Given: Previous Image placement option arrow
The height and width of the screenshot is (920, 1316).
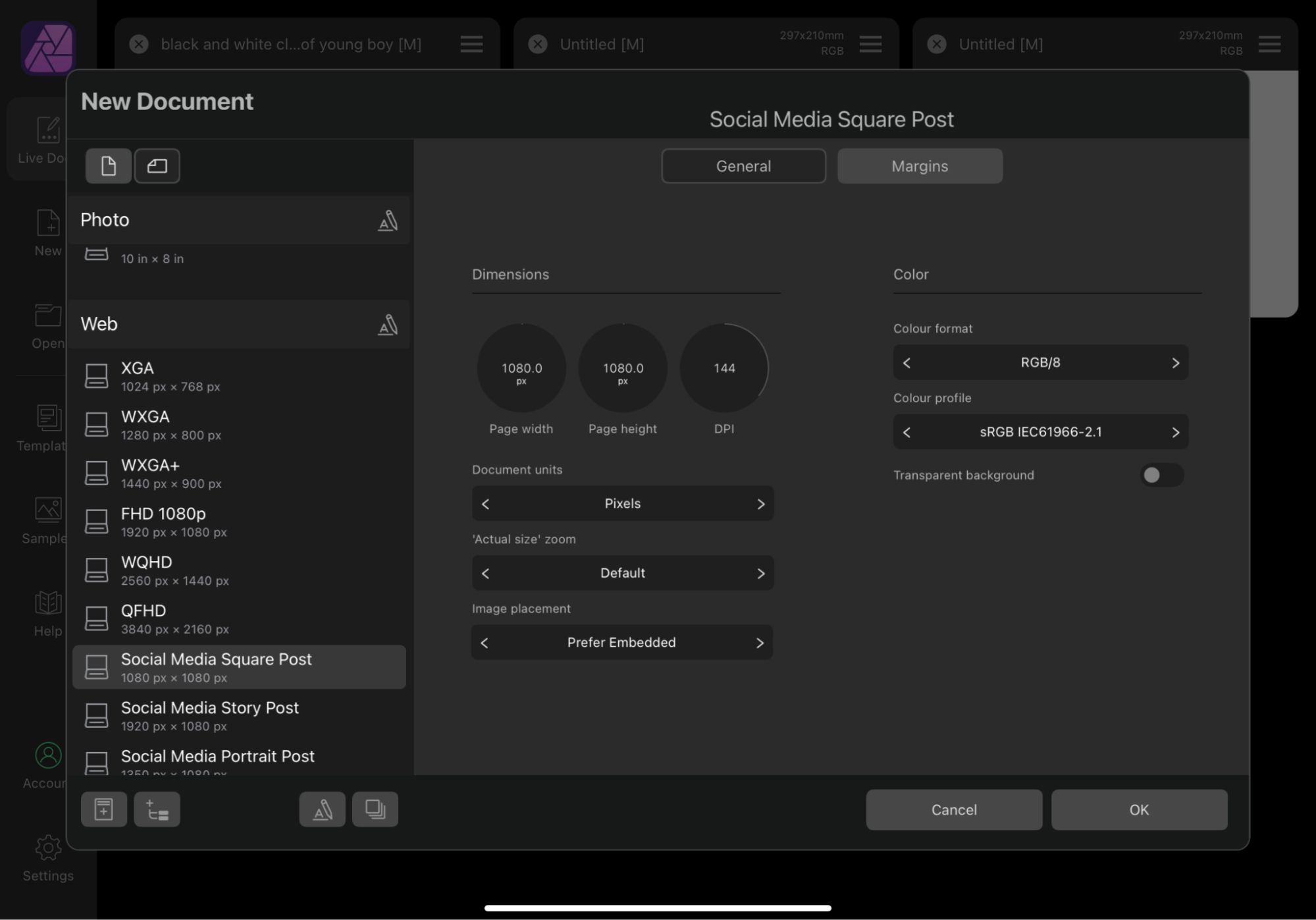Looking at the screenshot, I should 485,643.
